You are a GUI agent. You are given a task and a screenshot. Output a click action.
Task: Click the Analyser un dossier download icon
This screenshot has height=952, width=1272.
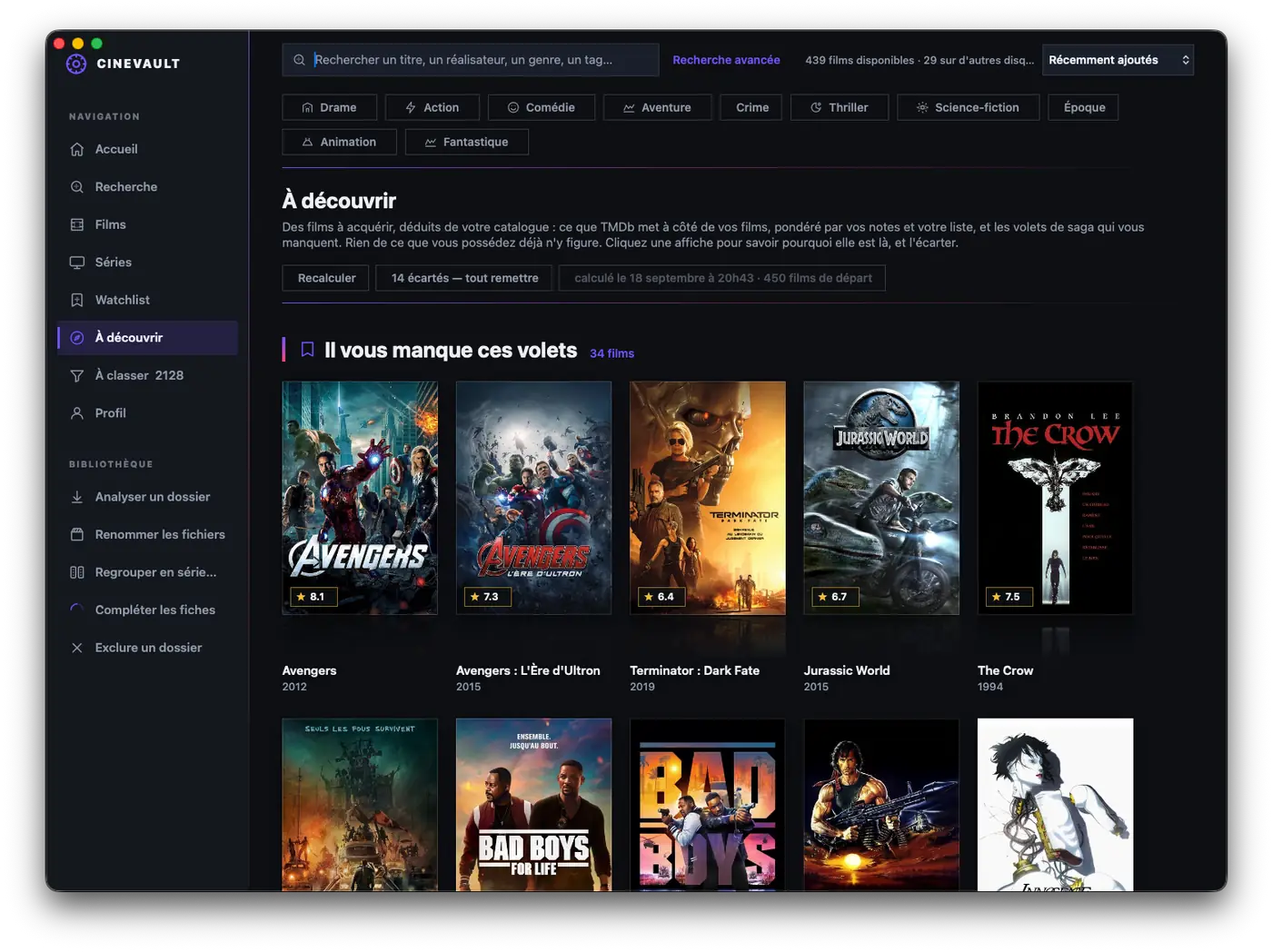tap(77, 497)
